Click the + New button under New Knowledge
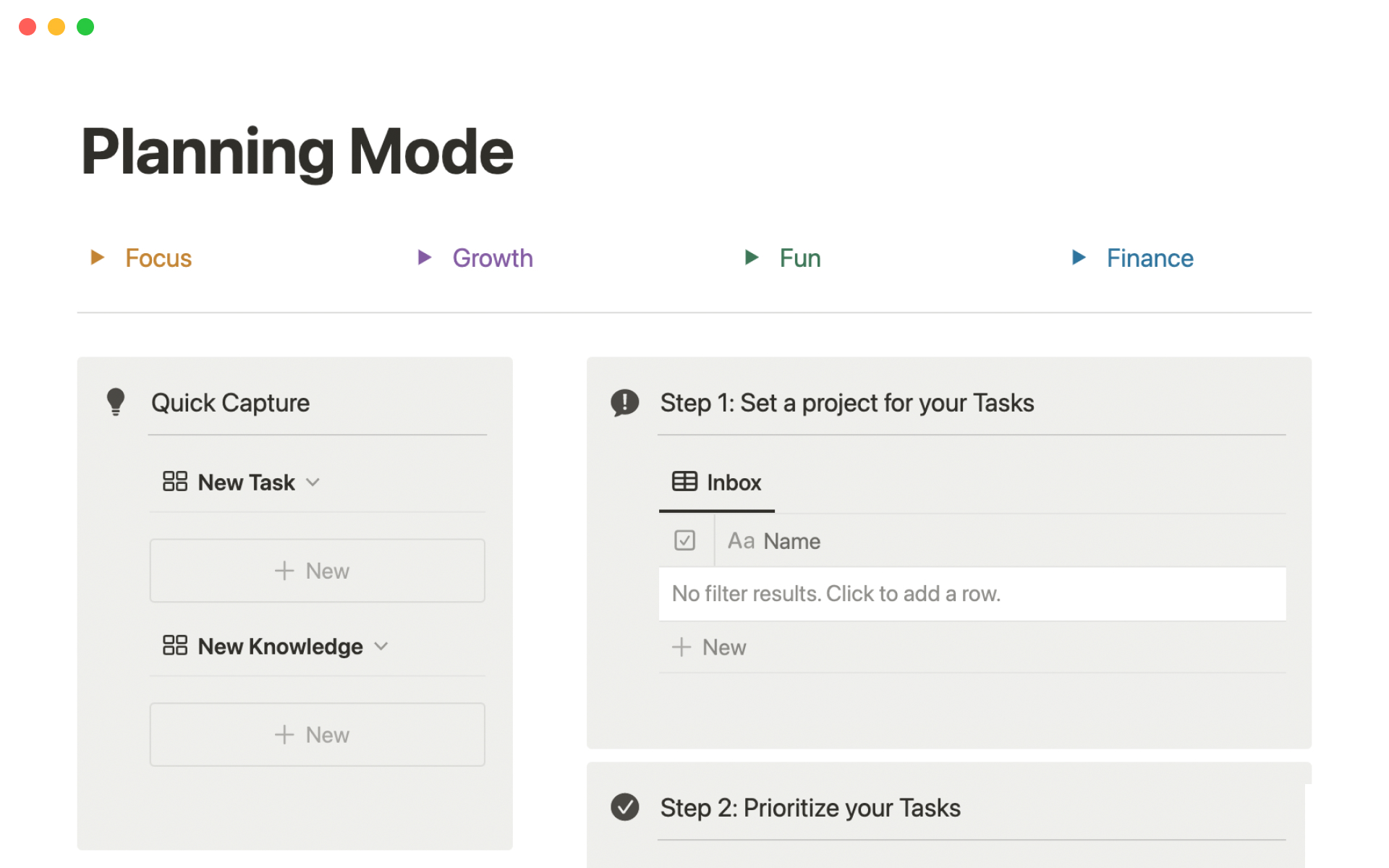 [x=317, y=734]
